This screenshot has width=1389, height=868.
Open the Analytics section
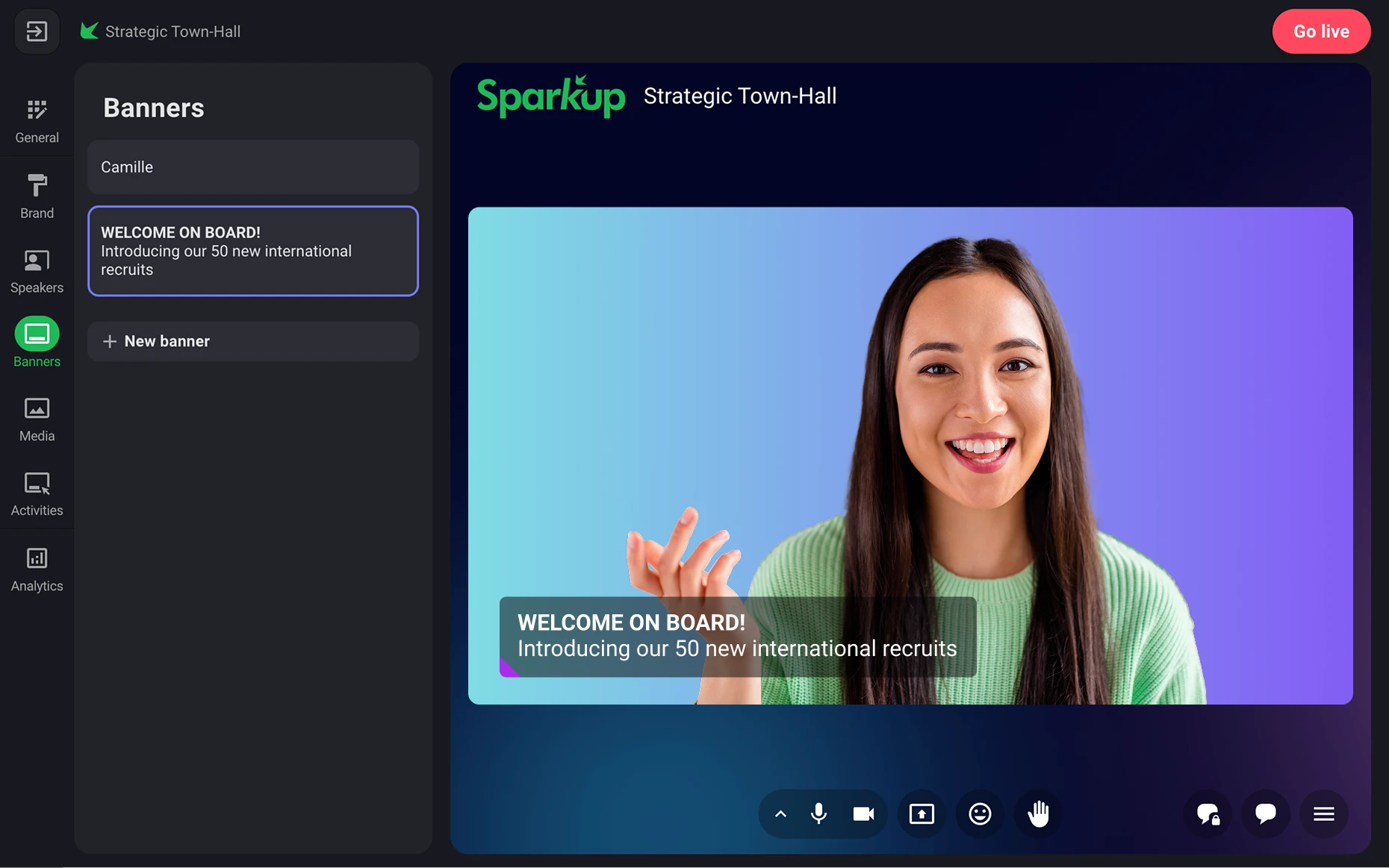coord(37,569)
